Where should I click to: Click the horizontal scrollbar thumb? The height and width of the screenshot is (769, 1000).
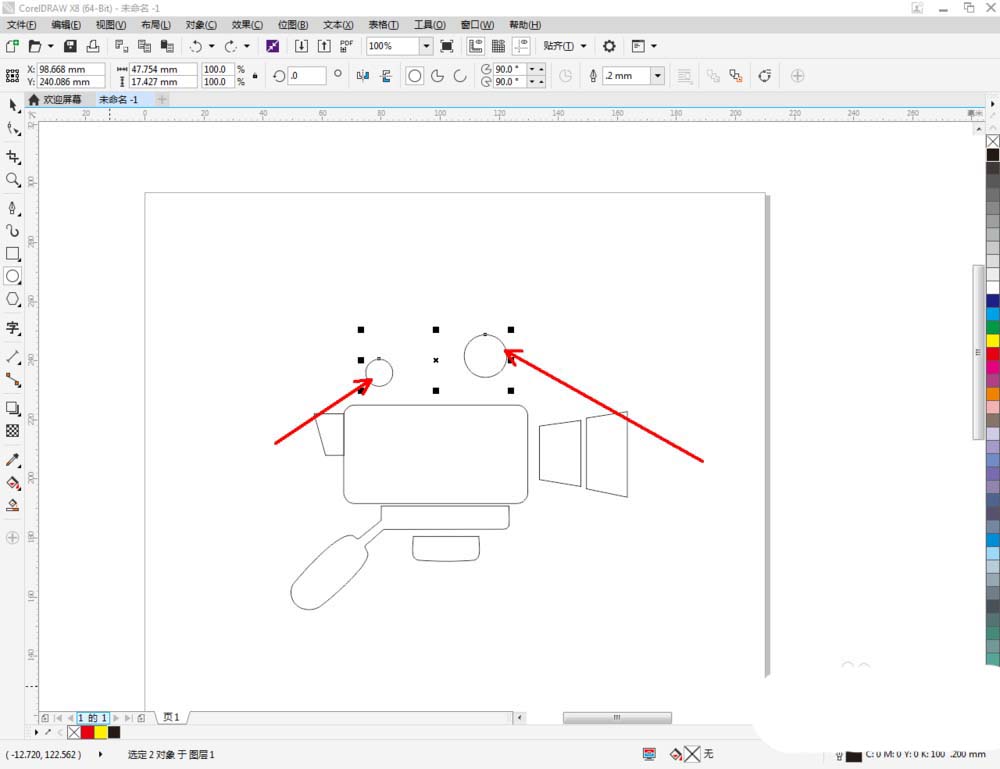617,718
